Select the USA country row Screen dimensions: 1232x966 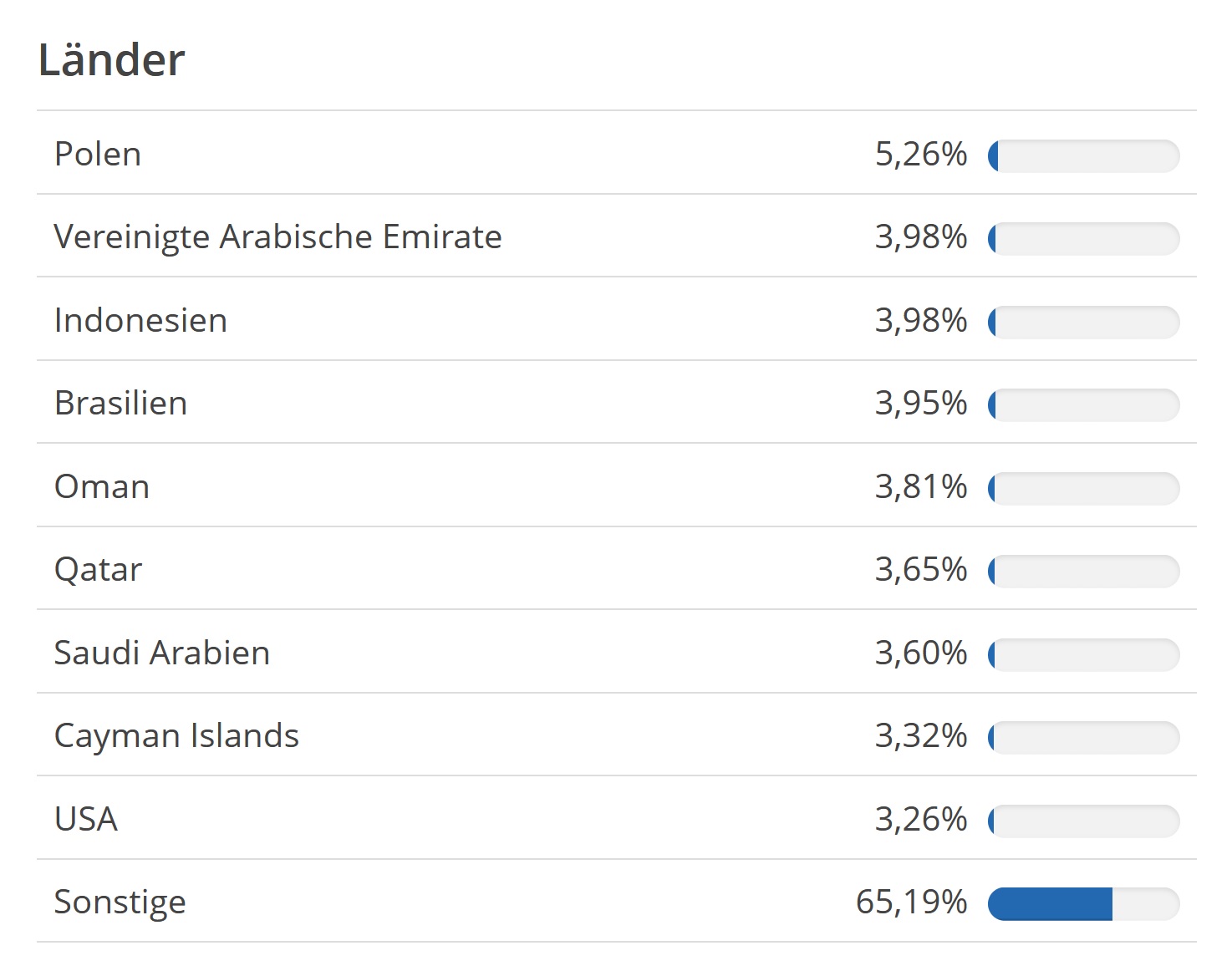[86, 820]
